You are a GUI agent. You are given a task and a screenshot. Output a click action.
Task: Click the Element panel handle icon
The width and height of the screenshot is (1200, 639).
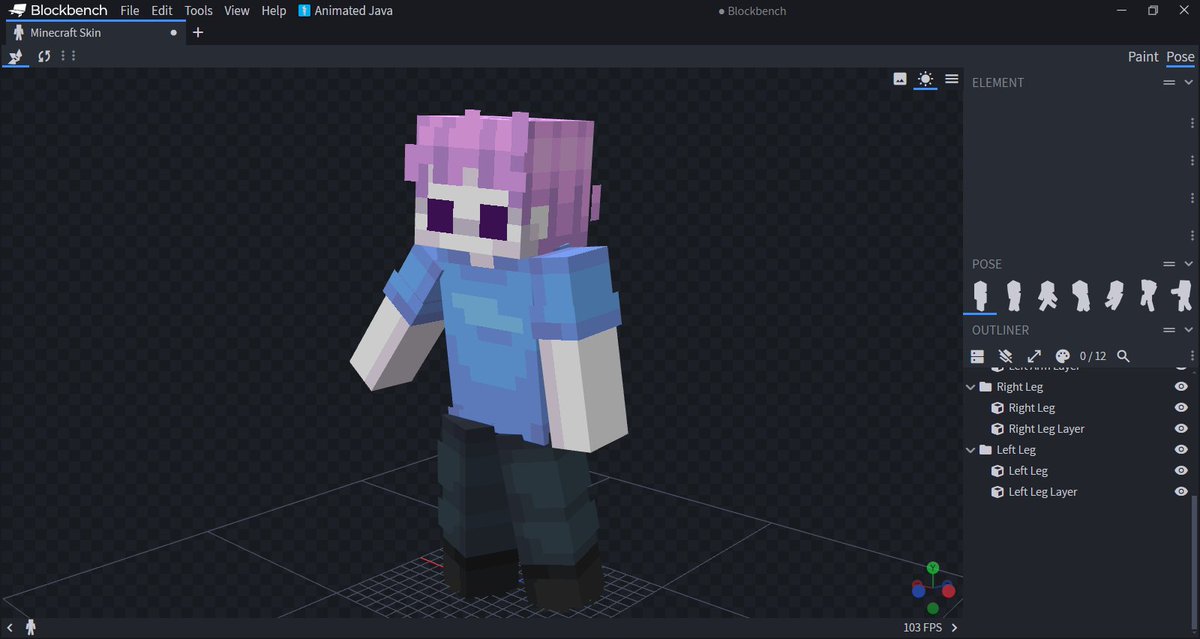pos(1169,83)
